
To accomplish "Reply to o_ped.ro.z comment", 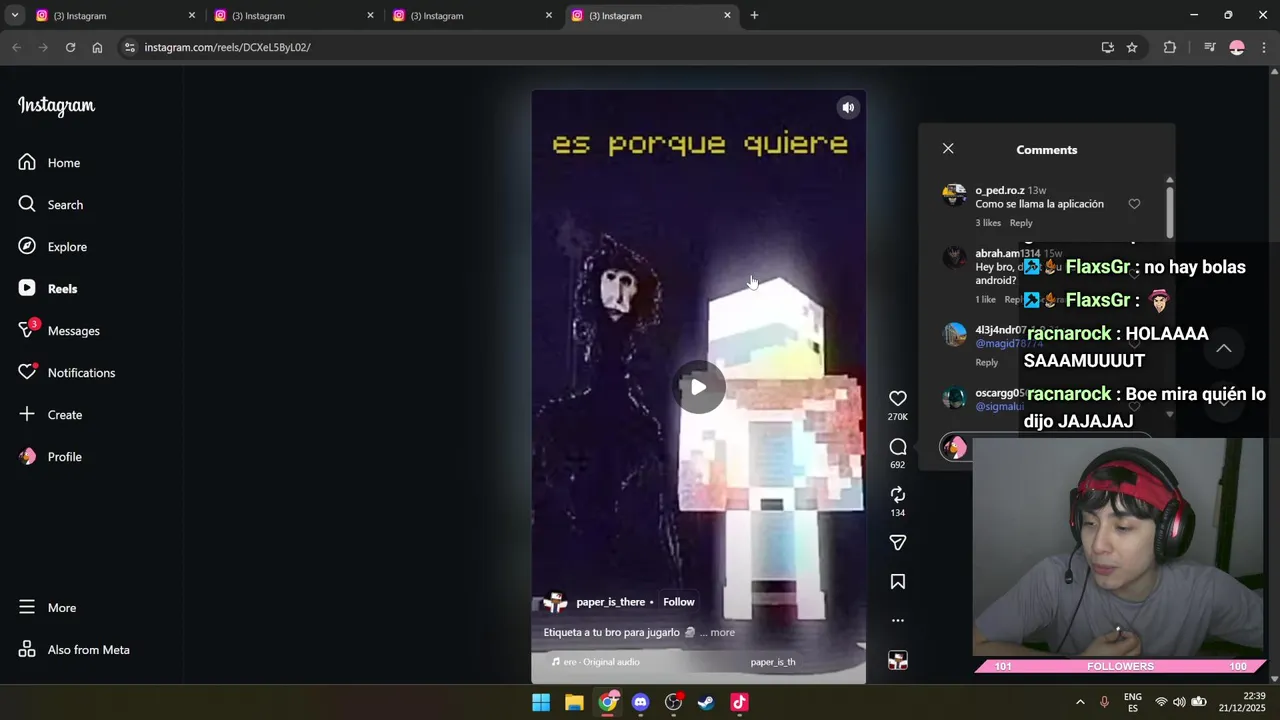I will point(1021,223).
